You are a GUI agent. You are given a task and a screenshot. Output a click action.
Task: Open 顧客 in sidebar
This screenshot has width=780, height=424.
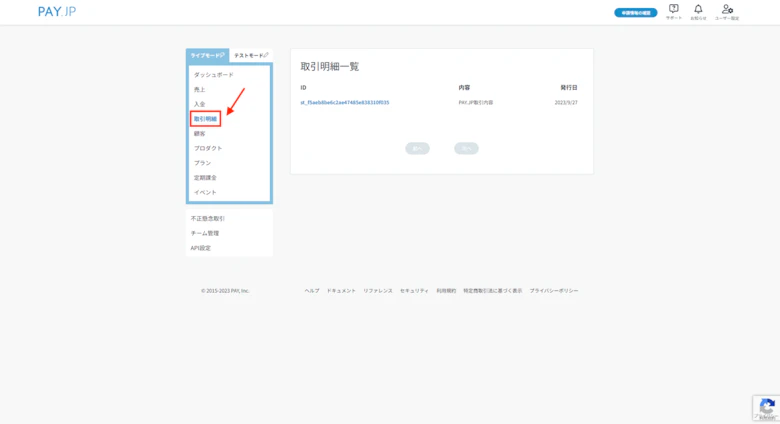(x=199, y=133)
